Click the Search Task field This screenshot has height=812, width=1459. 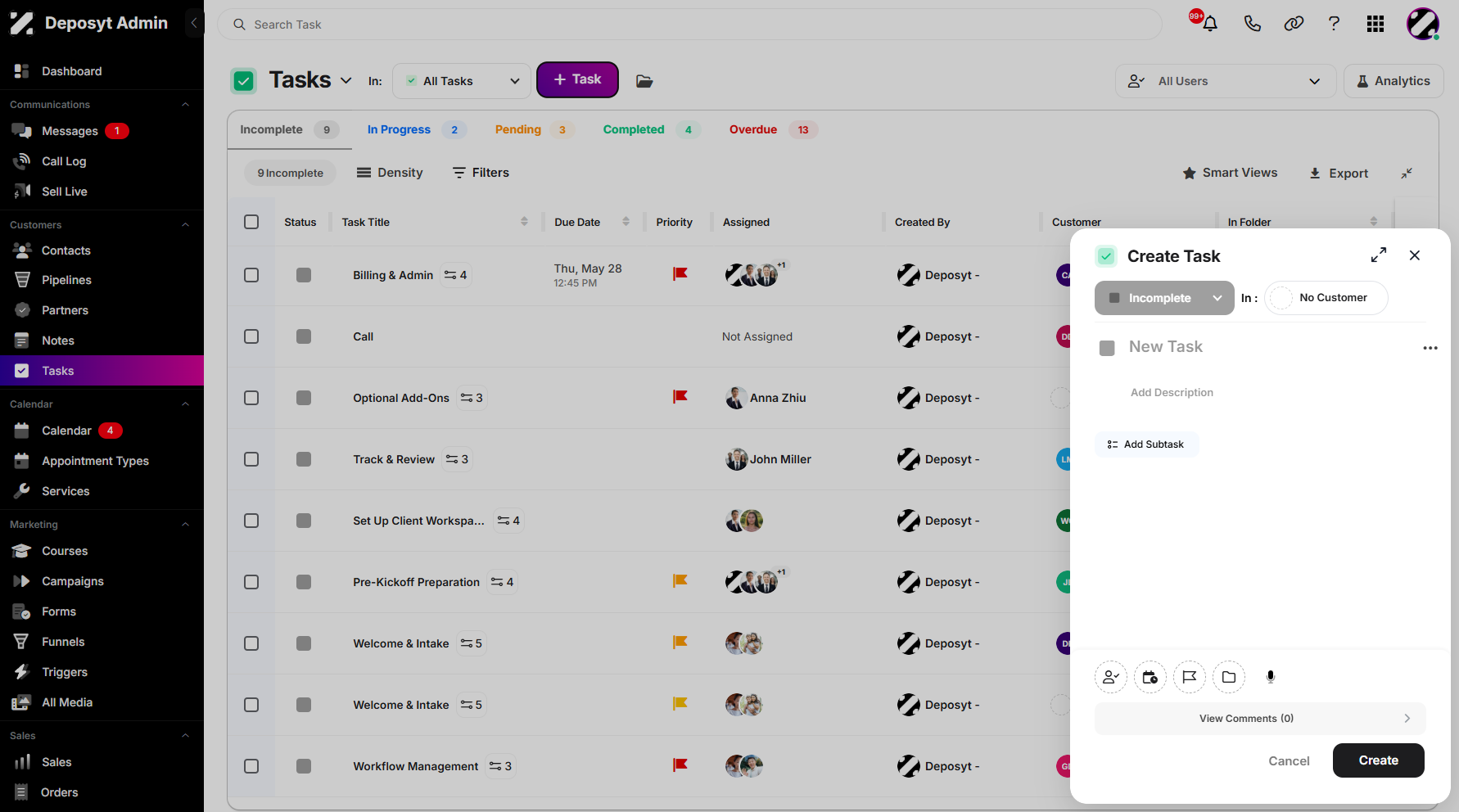(689, 25)
